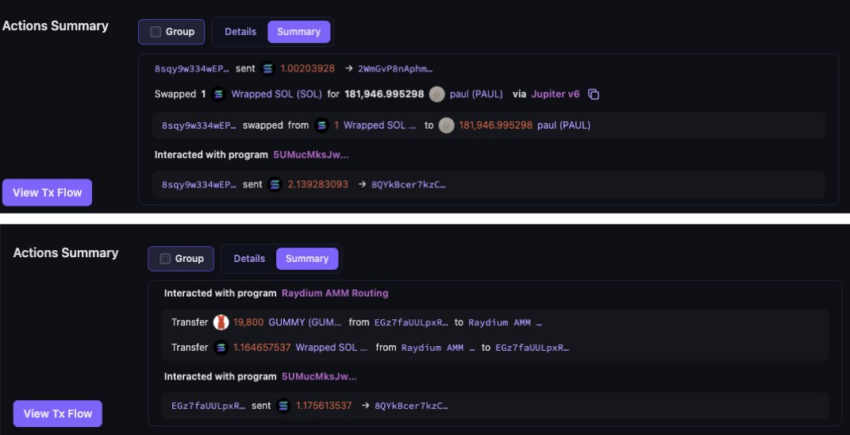Viewport: 850px width, 435px height.
Task: Click SOL icon next to 1.00203928
Action: 268,69
